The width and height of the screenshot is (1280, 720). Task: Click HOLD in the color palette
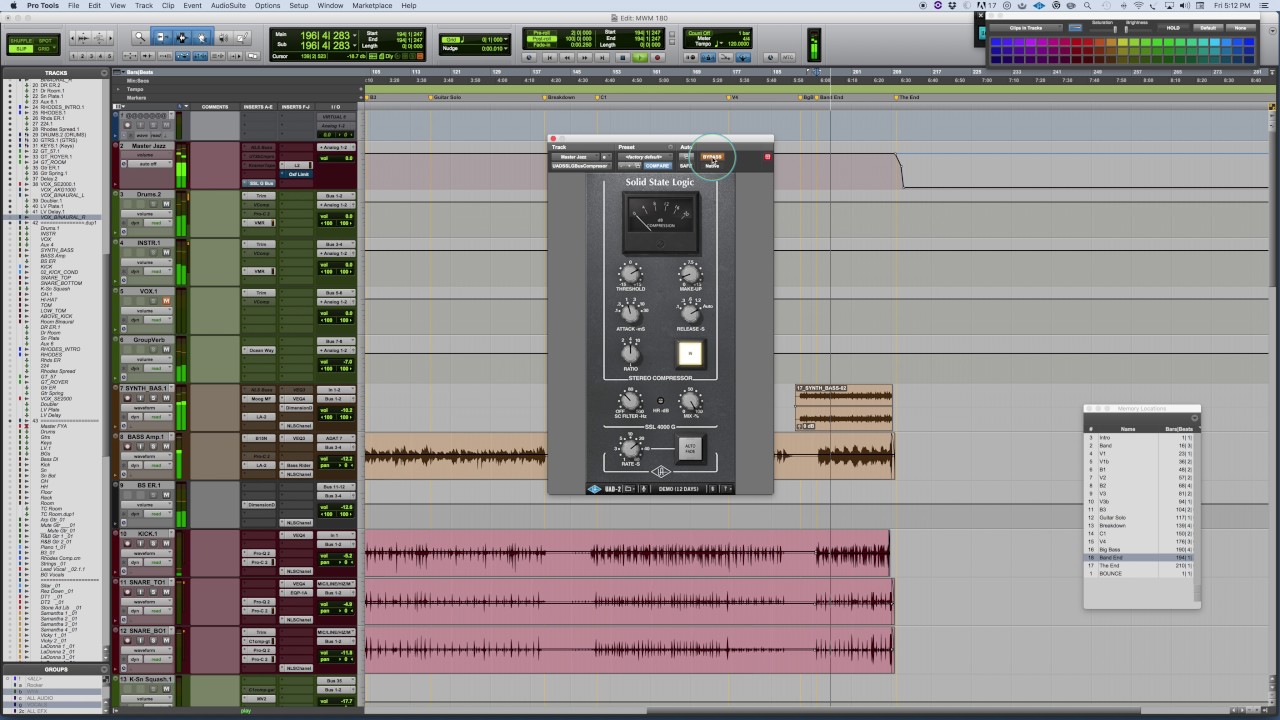pyautogui.click(x=1172, y=27)
